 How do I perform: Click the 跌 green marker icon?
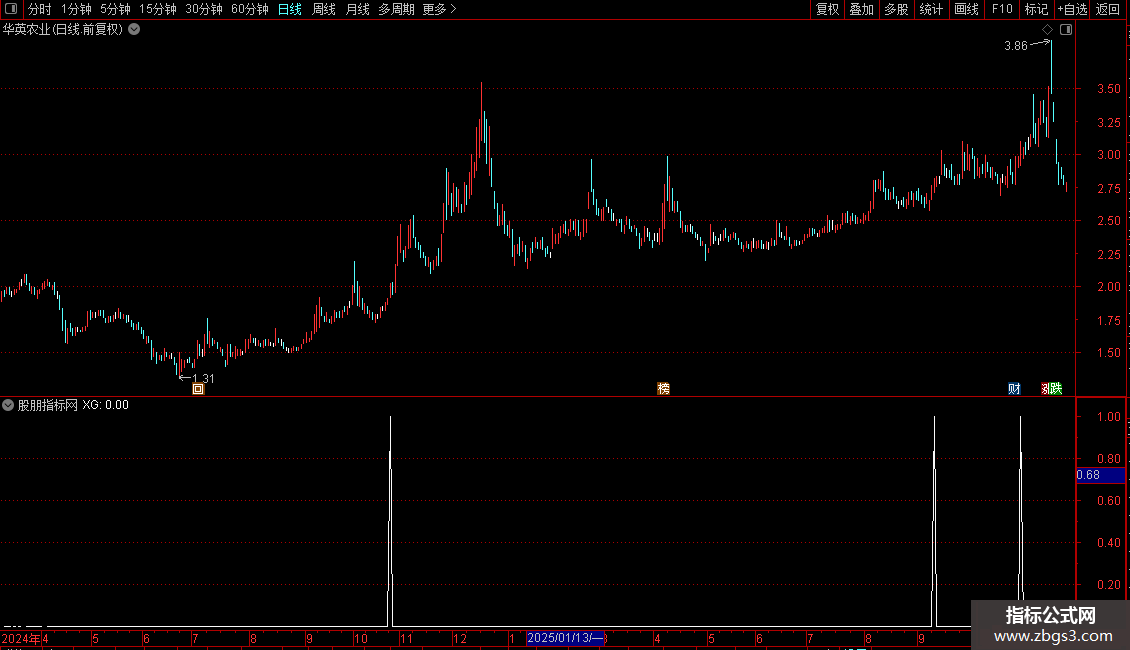coord(1056,389)
